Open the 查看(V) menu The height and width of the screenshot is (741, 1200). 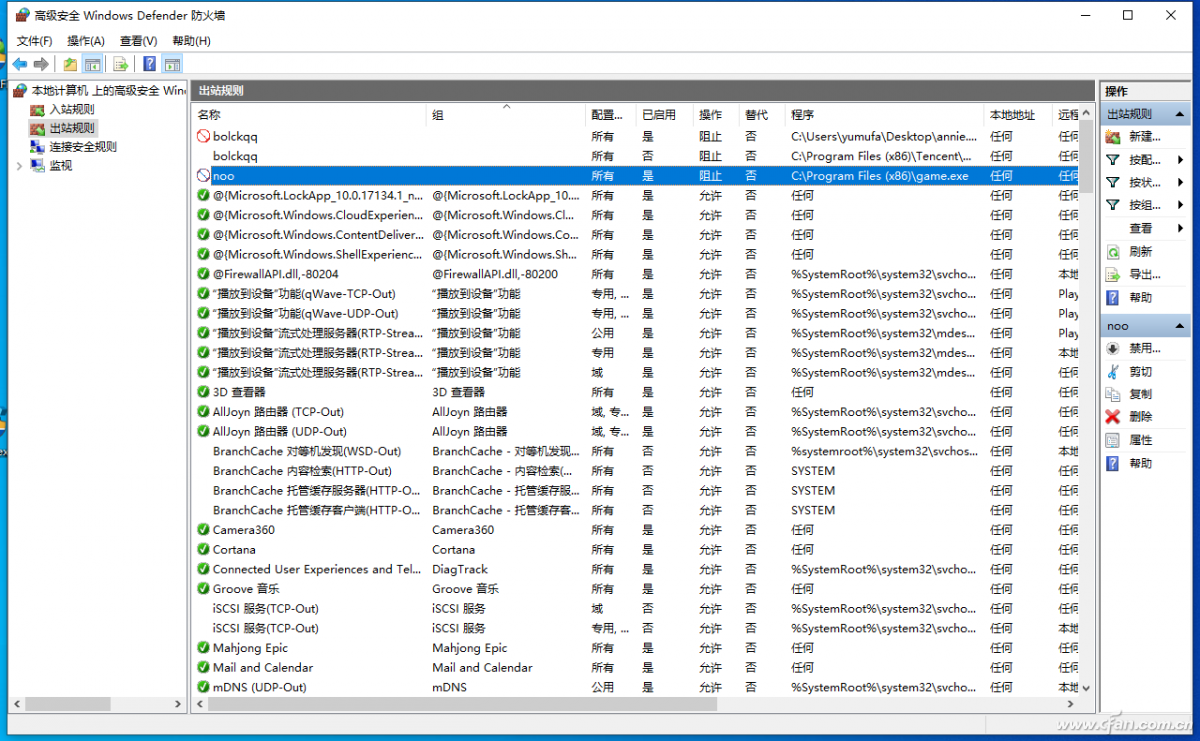click(138, 41)
